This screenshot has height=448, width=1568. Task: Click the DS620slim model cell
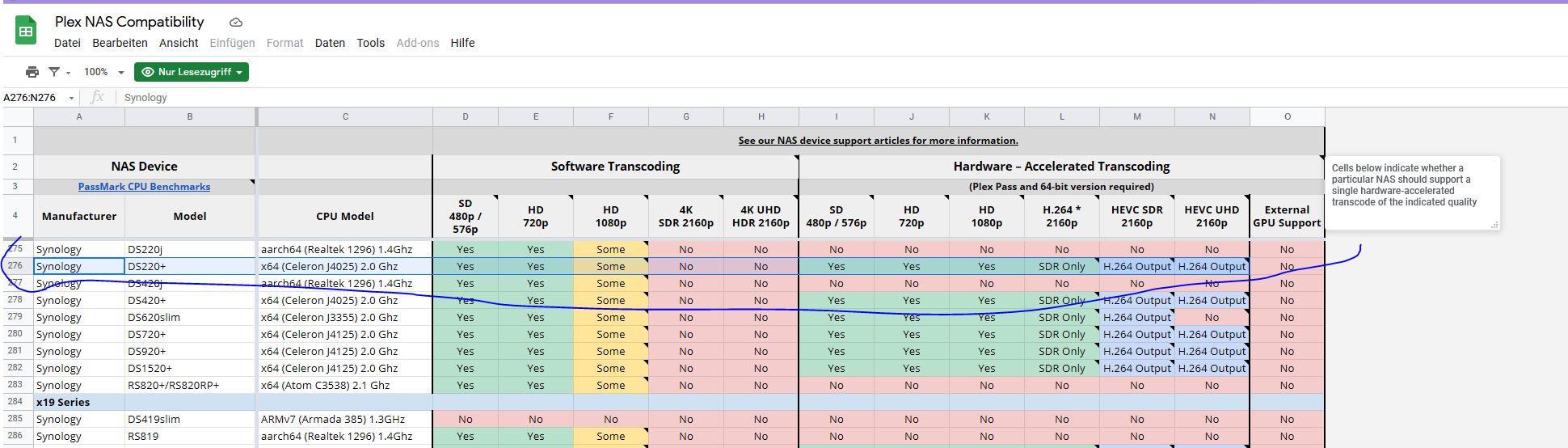190,317
